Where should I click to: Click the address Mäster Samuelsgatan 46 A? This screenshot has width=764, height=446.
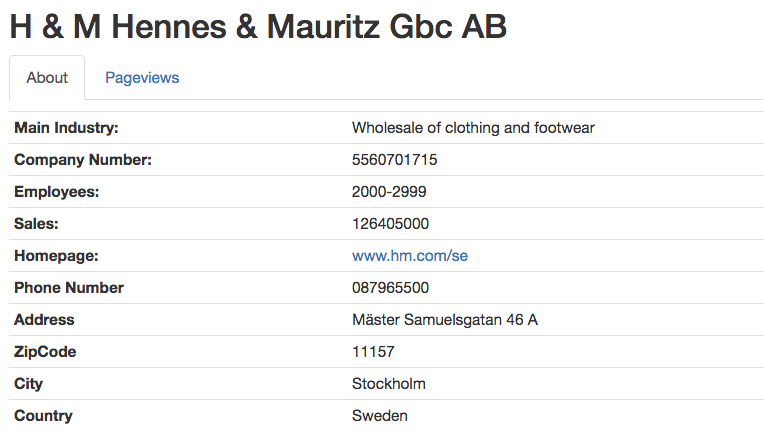445,320
